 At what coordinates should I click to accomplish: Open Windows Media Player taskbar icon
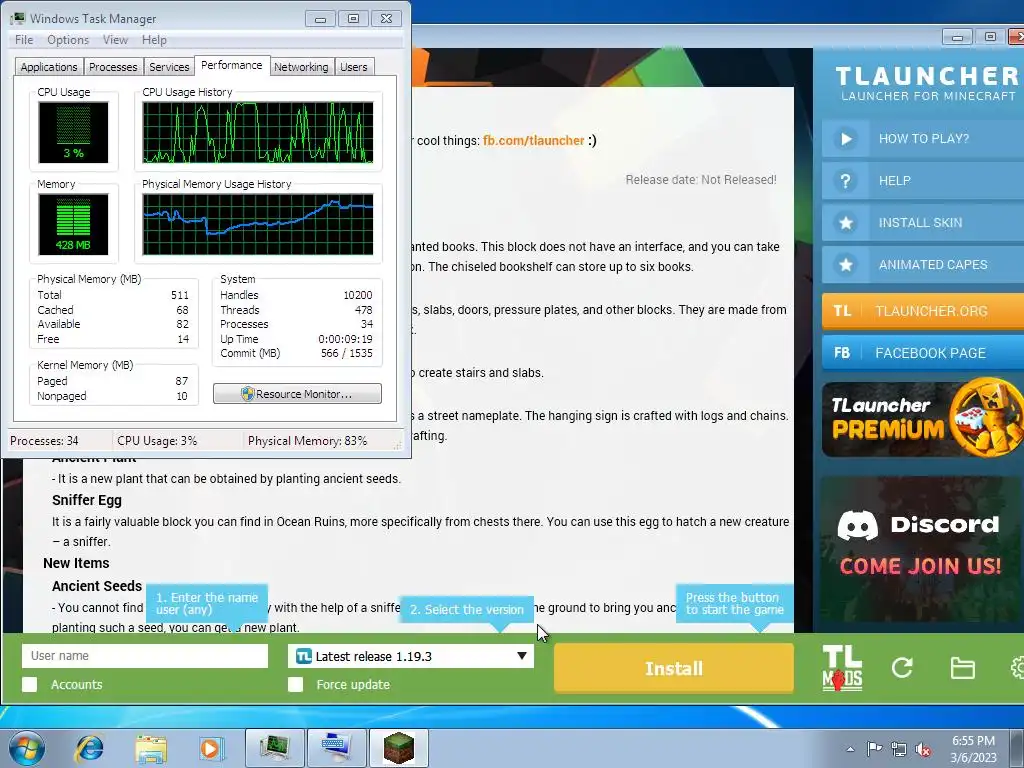point(210,748)
